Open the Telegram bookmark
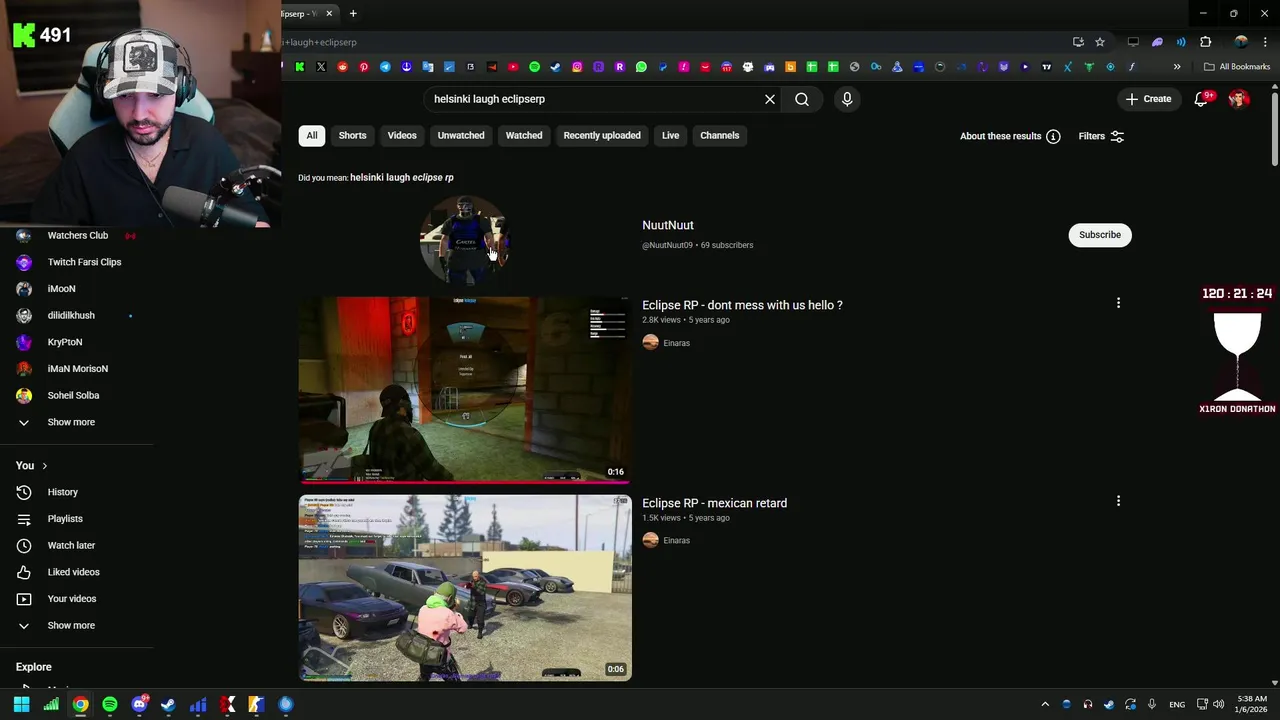The width and height of the screenshot is (1280, 720). point(385,67)
